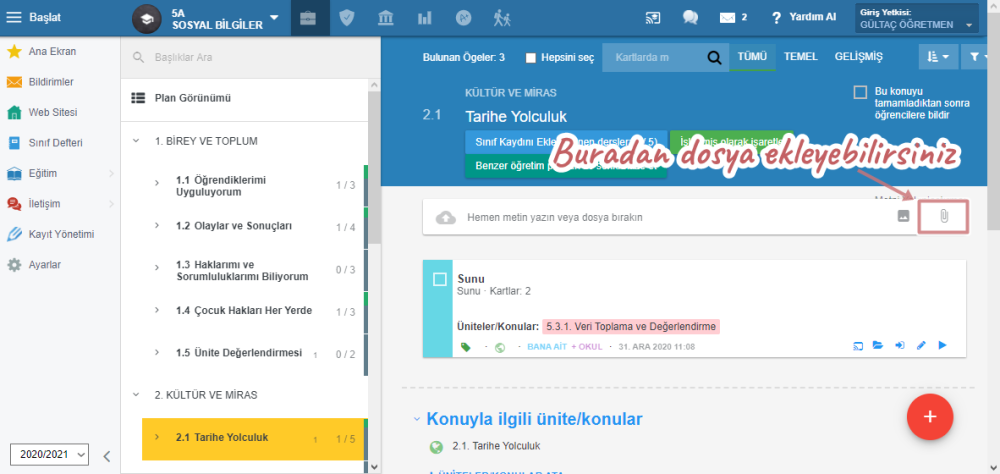Select highlighted 2.1 Tarihe Yolculuk topic

253,438
